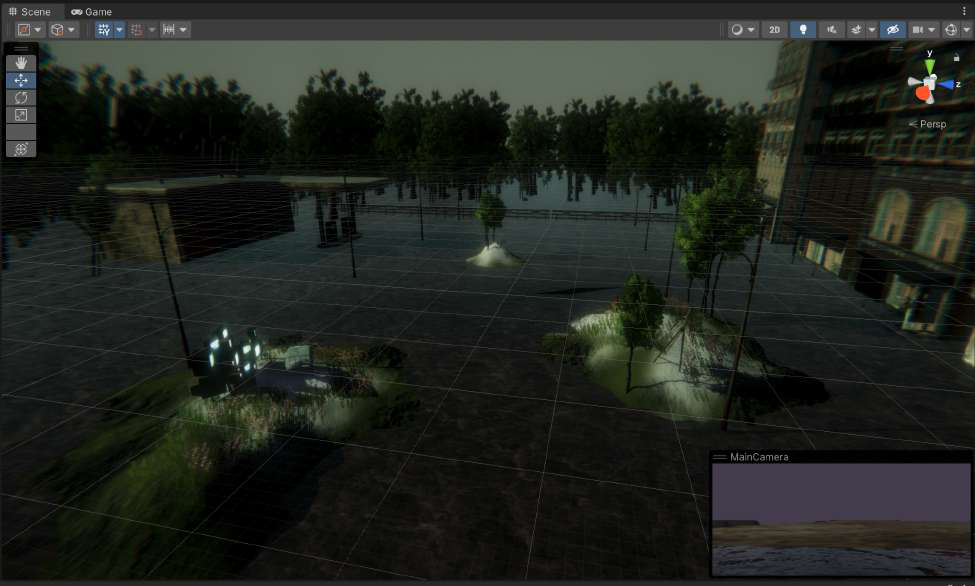The height and width of the screenshot is (586, 975).
Task: Click the center cube of orientation gizmo
Action: pyautogui.click(x=930, y=83)
